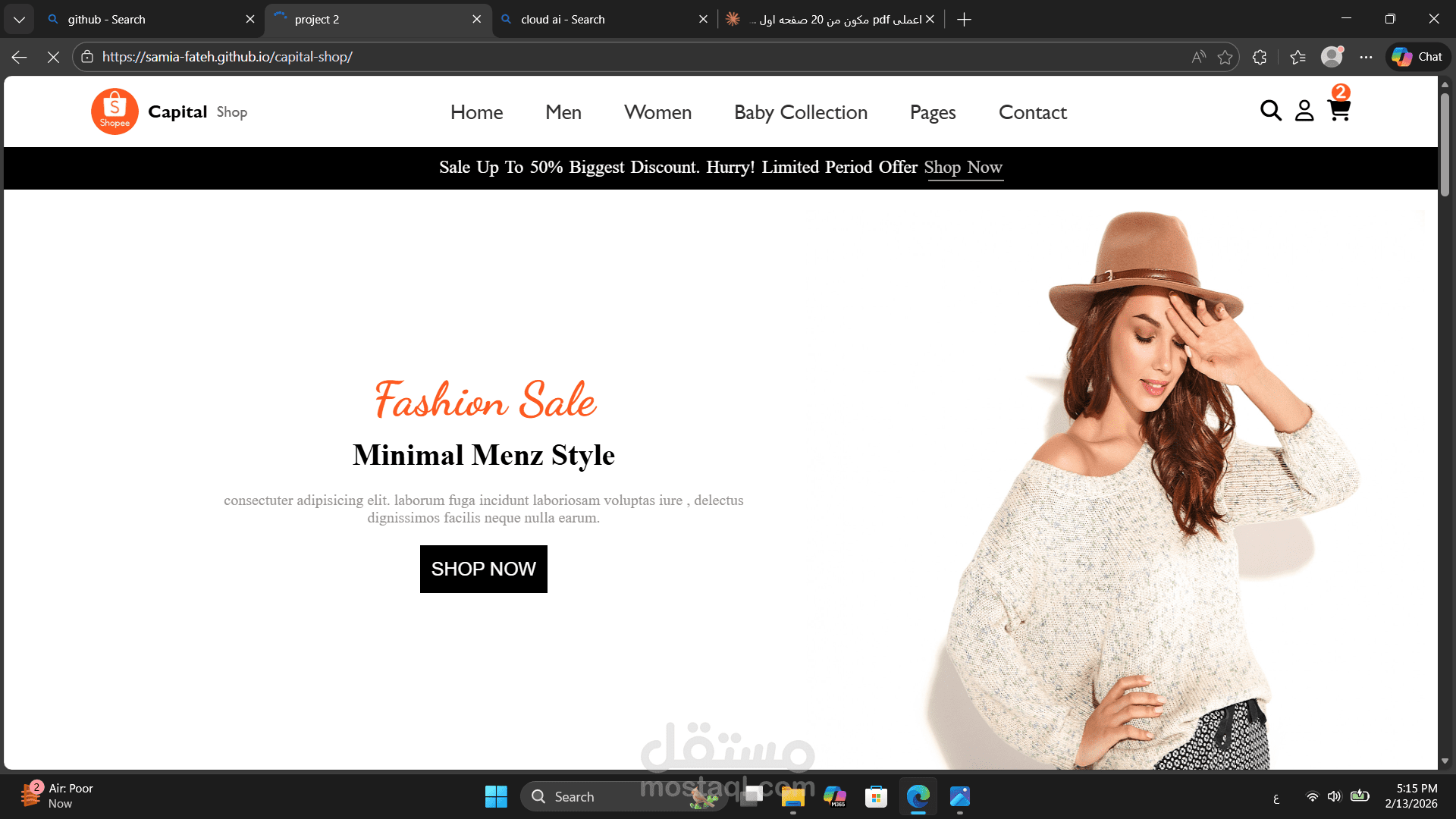Screen dimensions: 1456x819
Task: Open the shopping cart with 2 items
Action: click(1339, 111)
